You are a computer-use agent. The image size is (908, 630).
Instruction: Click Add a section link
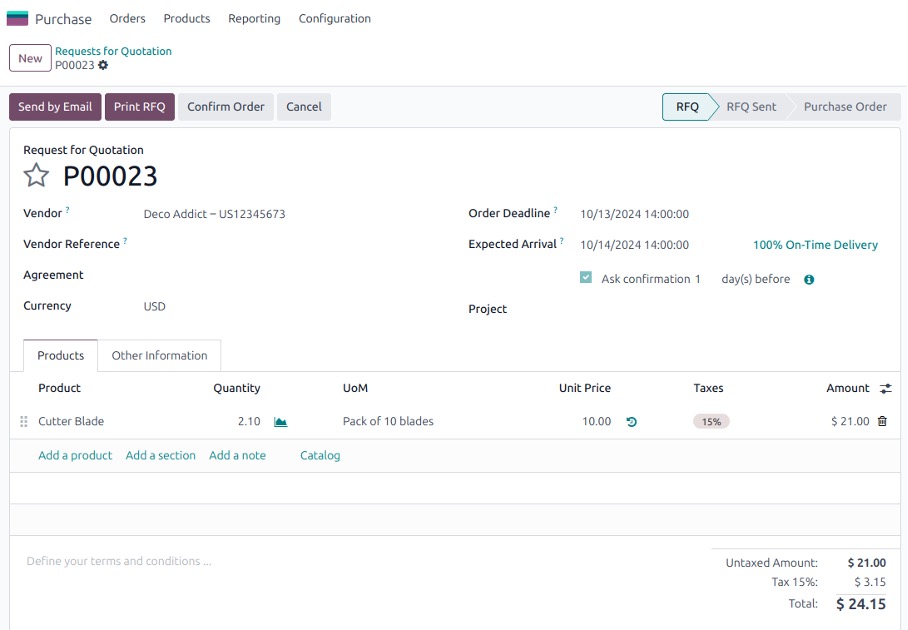tap(160, 456)
